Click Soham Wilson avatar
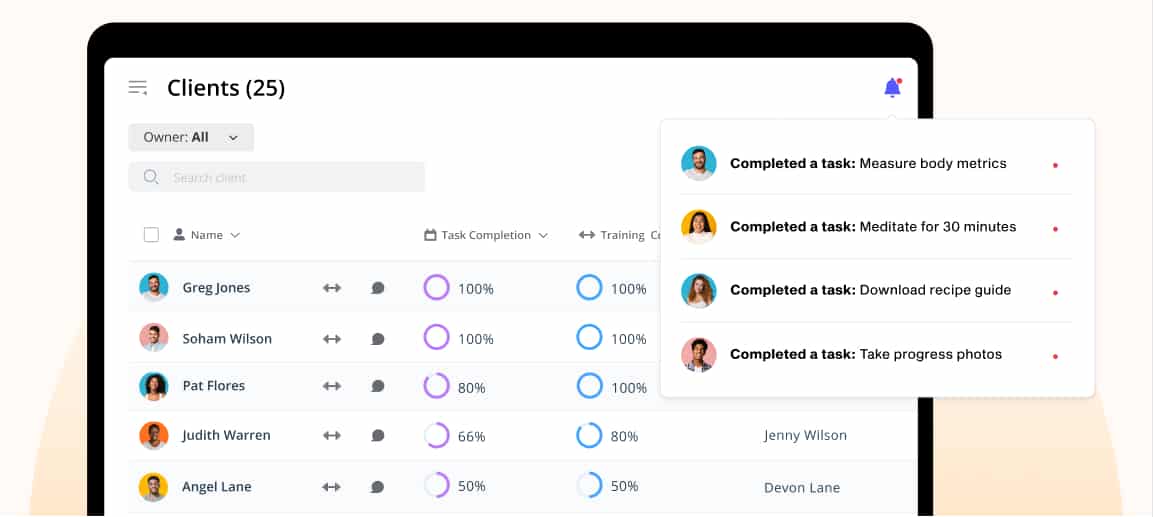 [154, 338]
